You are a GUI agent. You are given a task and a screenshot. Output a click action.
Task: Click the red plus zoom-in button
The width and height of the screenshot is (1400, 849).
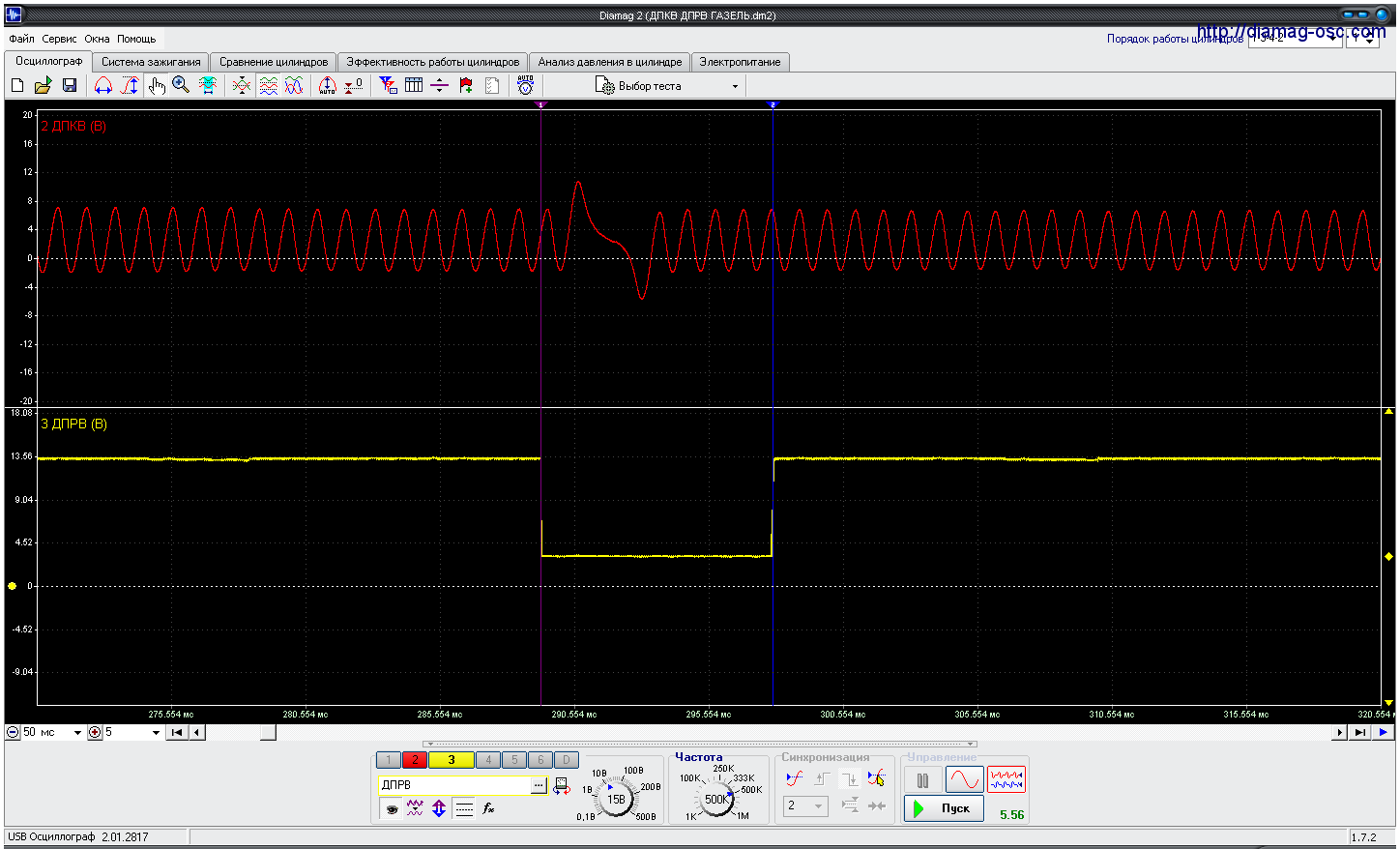[x=95, y=732]
